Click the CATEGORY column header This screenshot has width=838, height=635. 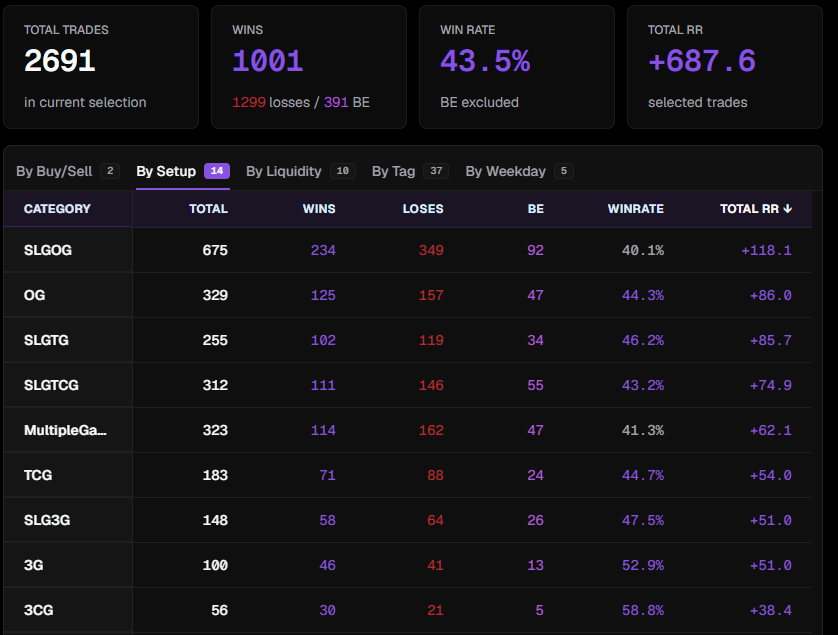point(57,209)
